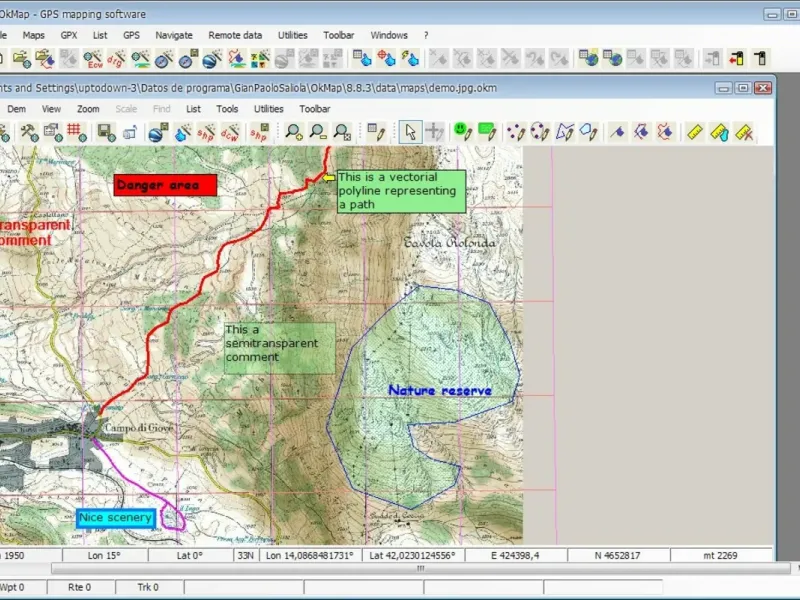The image size is (800, 600).
Task: Click the Lat 42,0230124556° status field
Action: [x=413, y=556]
